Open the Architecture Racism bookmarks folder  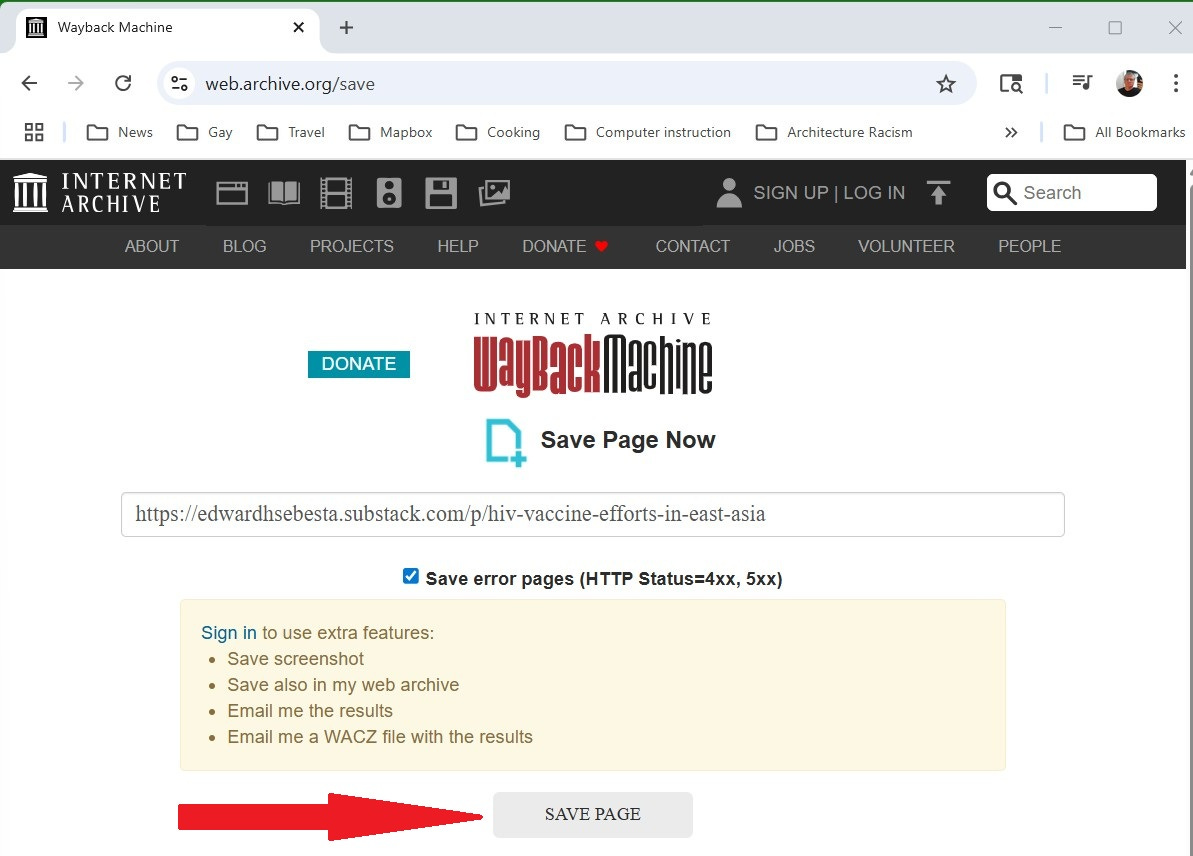coord(834,132)
